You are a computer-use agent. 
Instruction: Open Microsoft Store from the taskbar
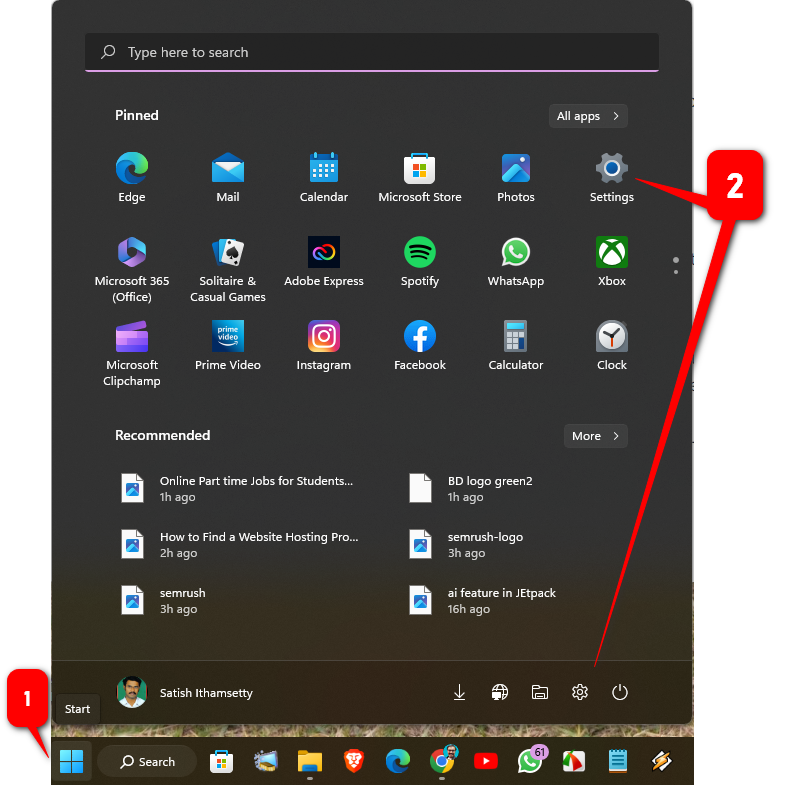(222, 761)
